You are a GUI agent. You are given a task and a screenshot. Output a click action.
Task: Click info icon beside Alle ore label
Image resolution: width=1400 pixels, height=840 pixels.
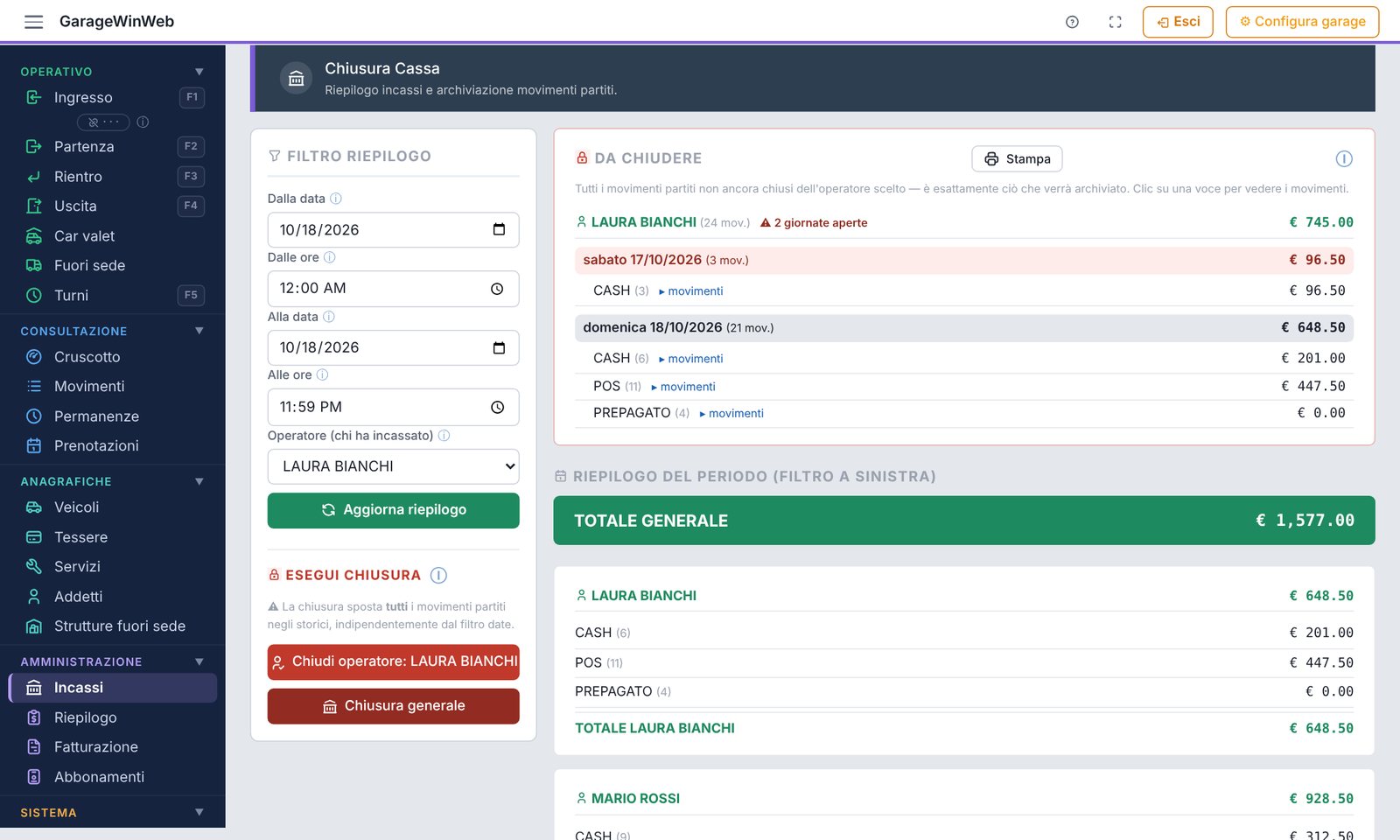pyautogui.click(x=322, y=374)
